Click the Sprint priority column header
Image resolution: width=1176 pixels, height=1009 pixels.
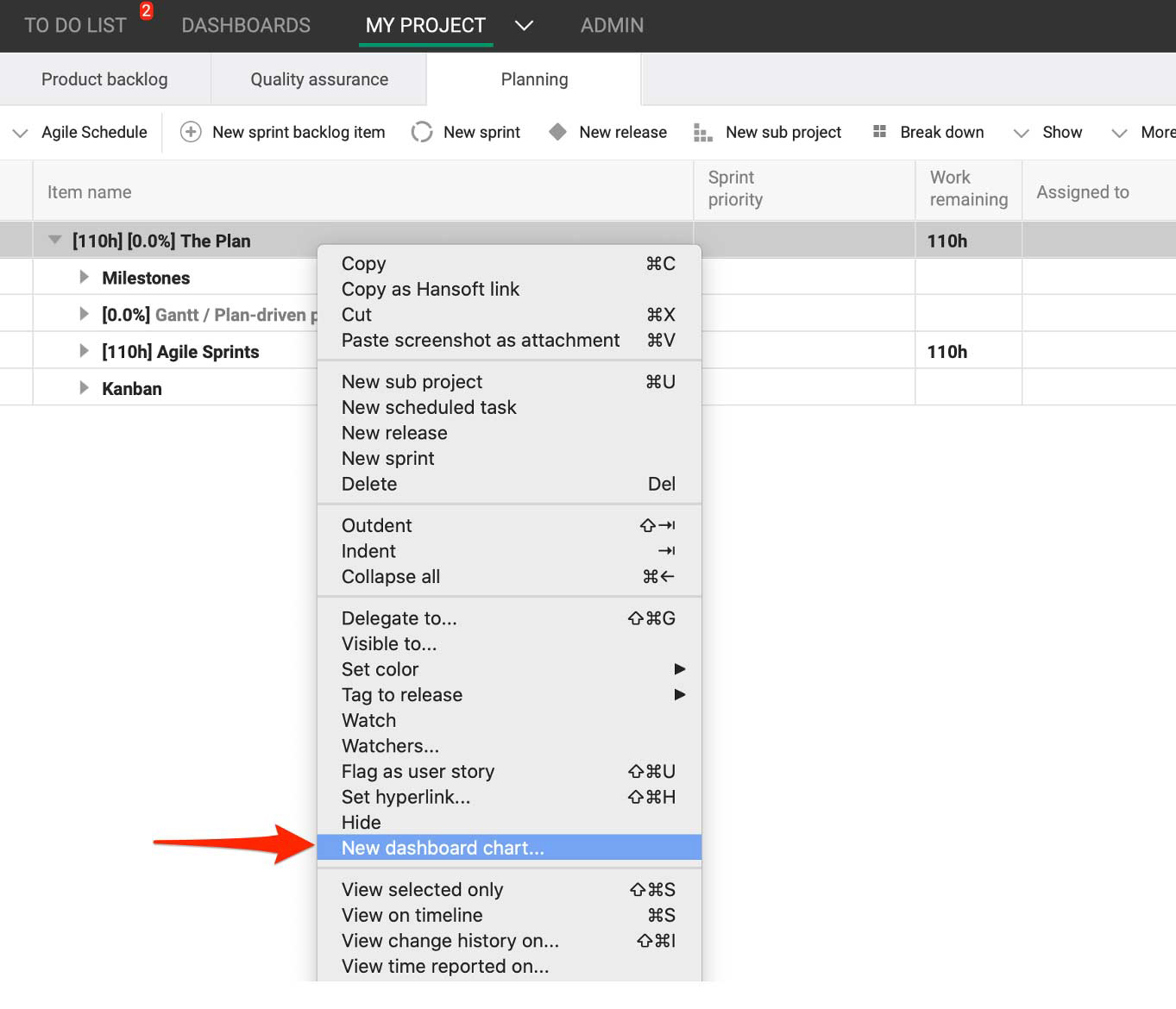[804, 189]
